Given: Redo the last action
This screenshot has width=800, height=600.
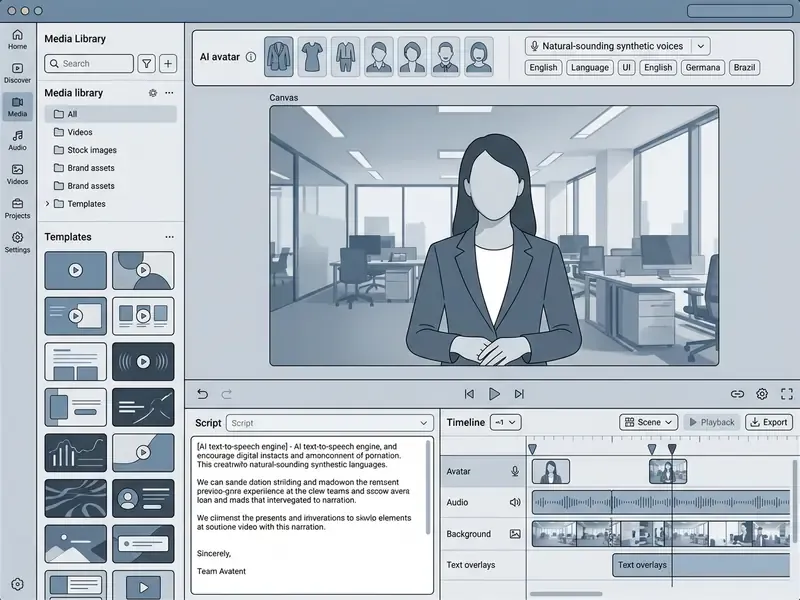Looking at the screenshot, I should point(227,394).
